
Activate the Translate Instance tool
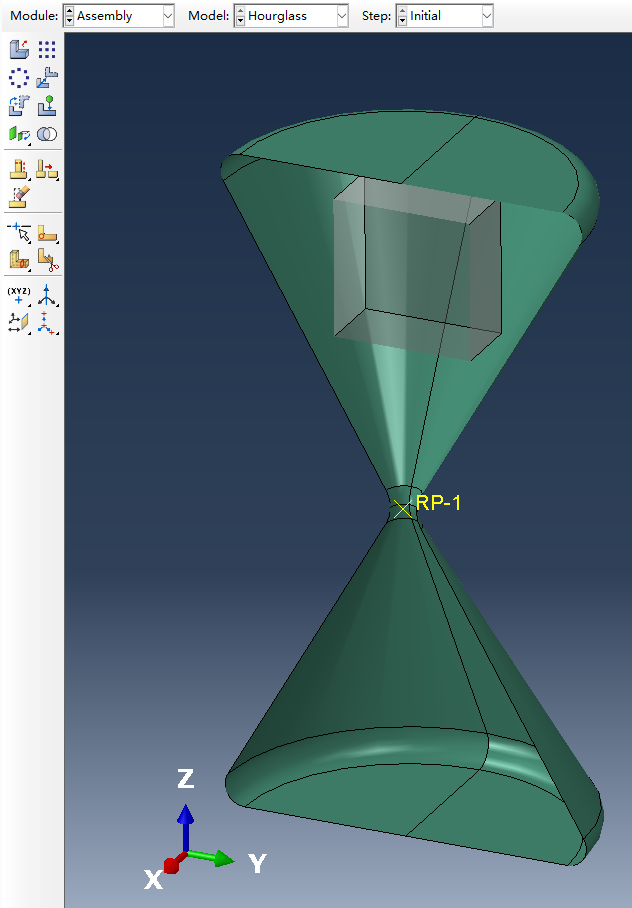coord(47,78)
